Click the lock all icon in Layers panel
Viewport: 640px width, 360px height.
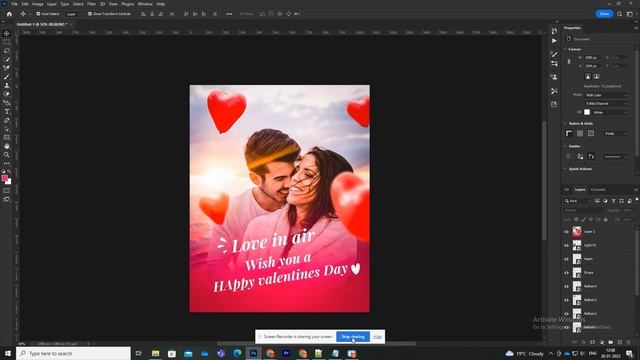coord(606,220)
